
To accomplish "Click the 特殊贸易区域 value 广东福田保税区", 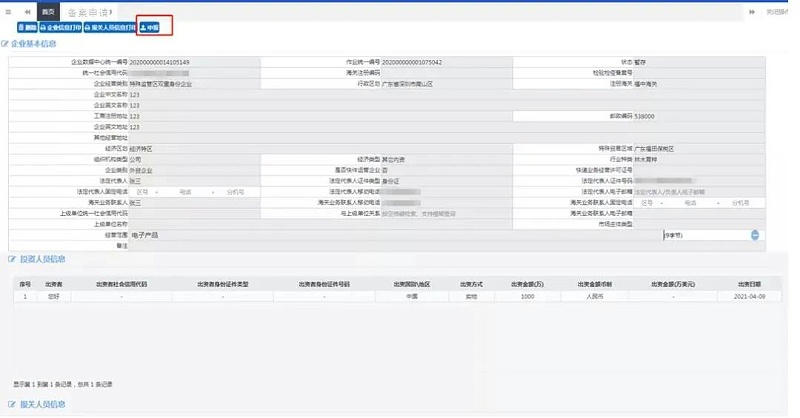I will click(654, 149).
